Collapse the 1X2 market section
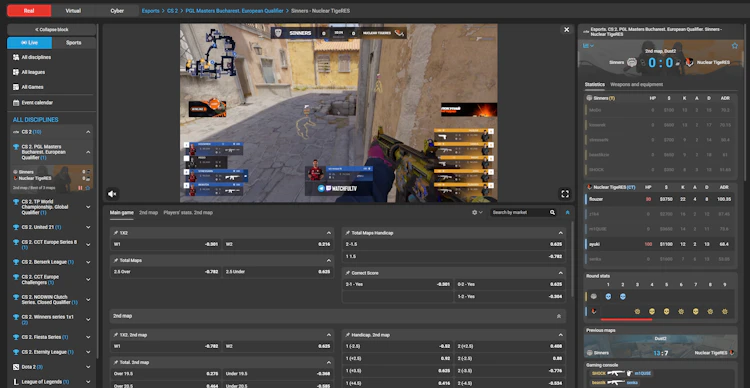750x388 pixels. pos(329,233)
